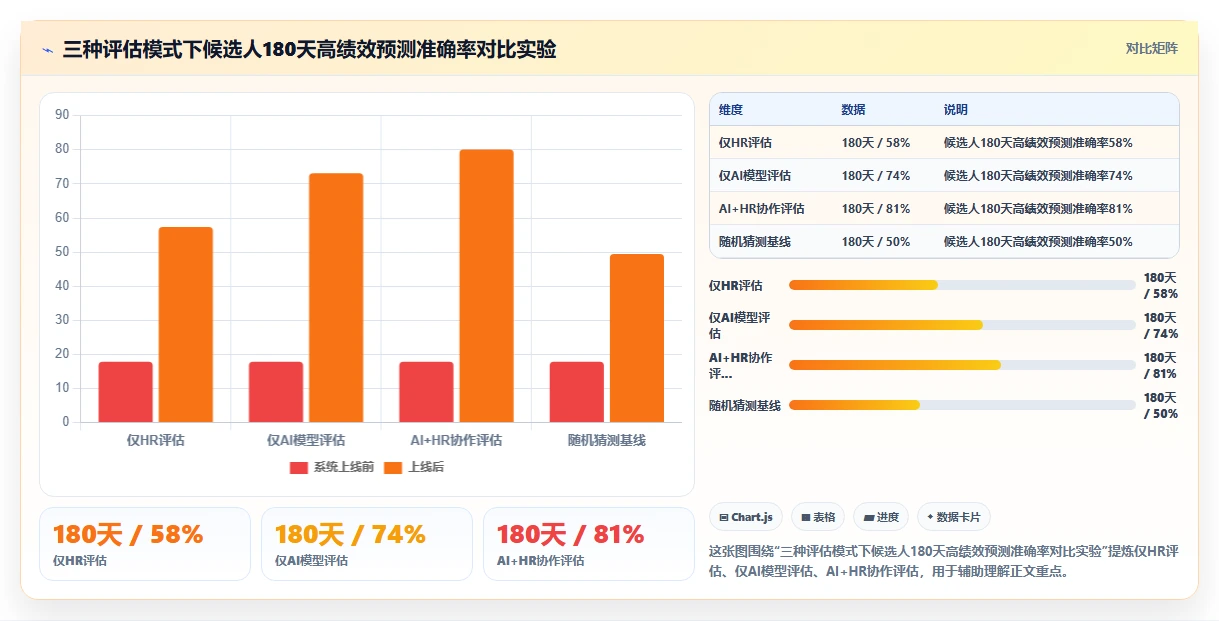Select the Chart.js tag chip
The image size is (1219, 621).
(x=746, y=517)
